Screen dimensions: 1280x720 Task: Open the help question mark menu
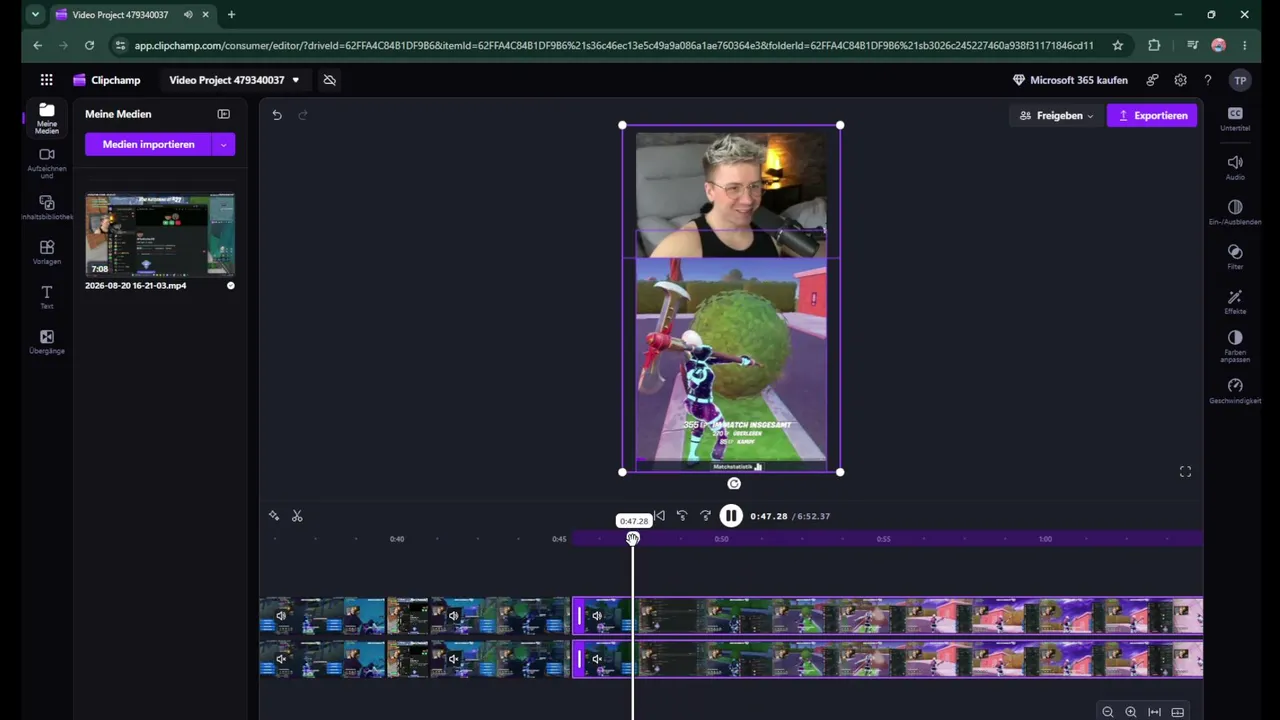[1208, 80]
